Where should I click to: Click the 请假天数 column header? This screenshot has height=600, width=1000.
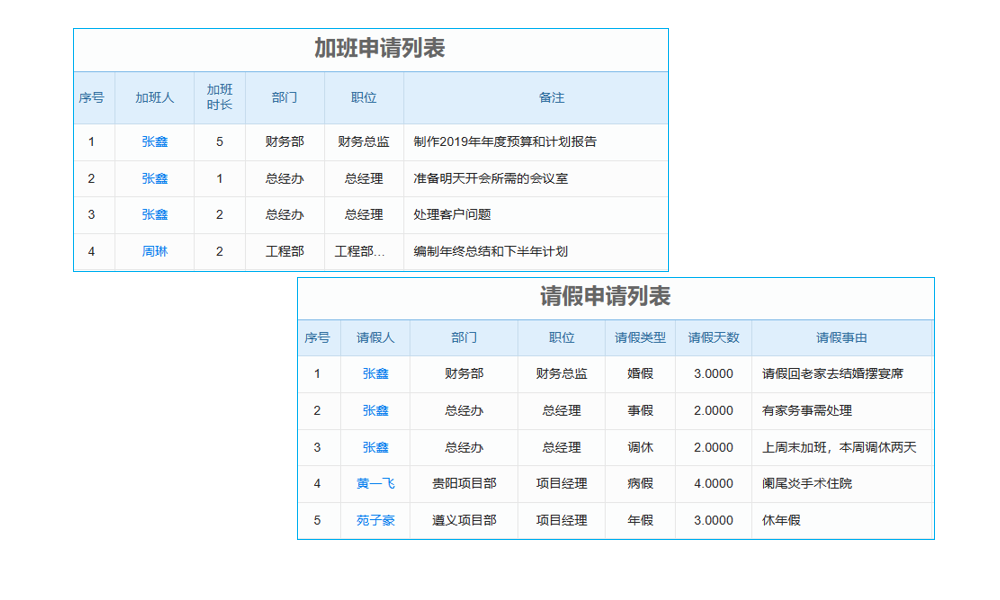click(x=713, y=337)
